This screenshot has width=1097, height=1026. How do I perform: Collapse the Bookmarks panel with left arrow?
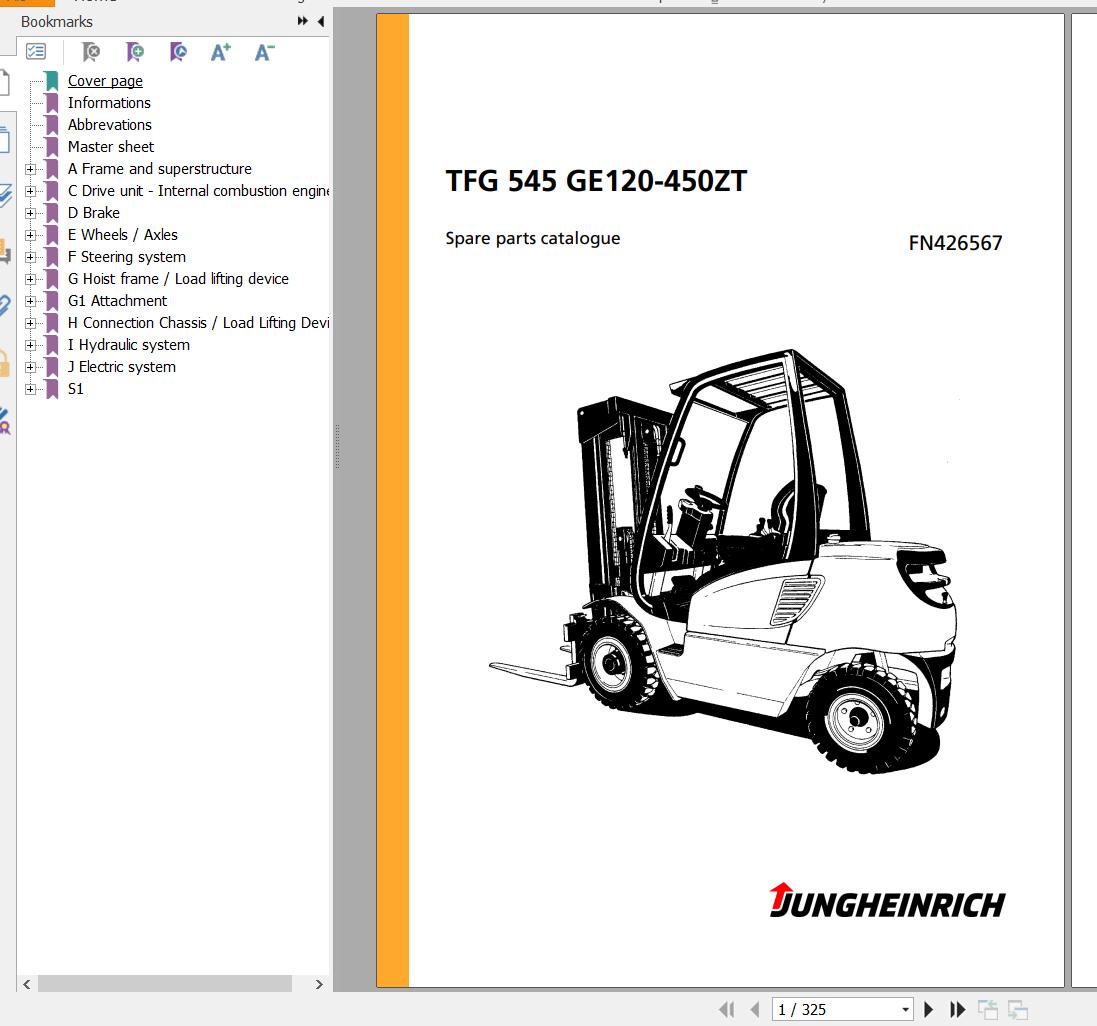coord(321,21)
